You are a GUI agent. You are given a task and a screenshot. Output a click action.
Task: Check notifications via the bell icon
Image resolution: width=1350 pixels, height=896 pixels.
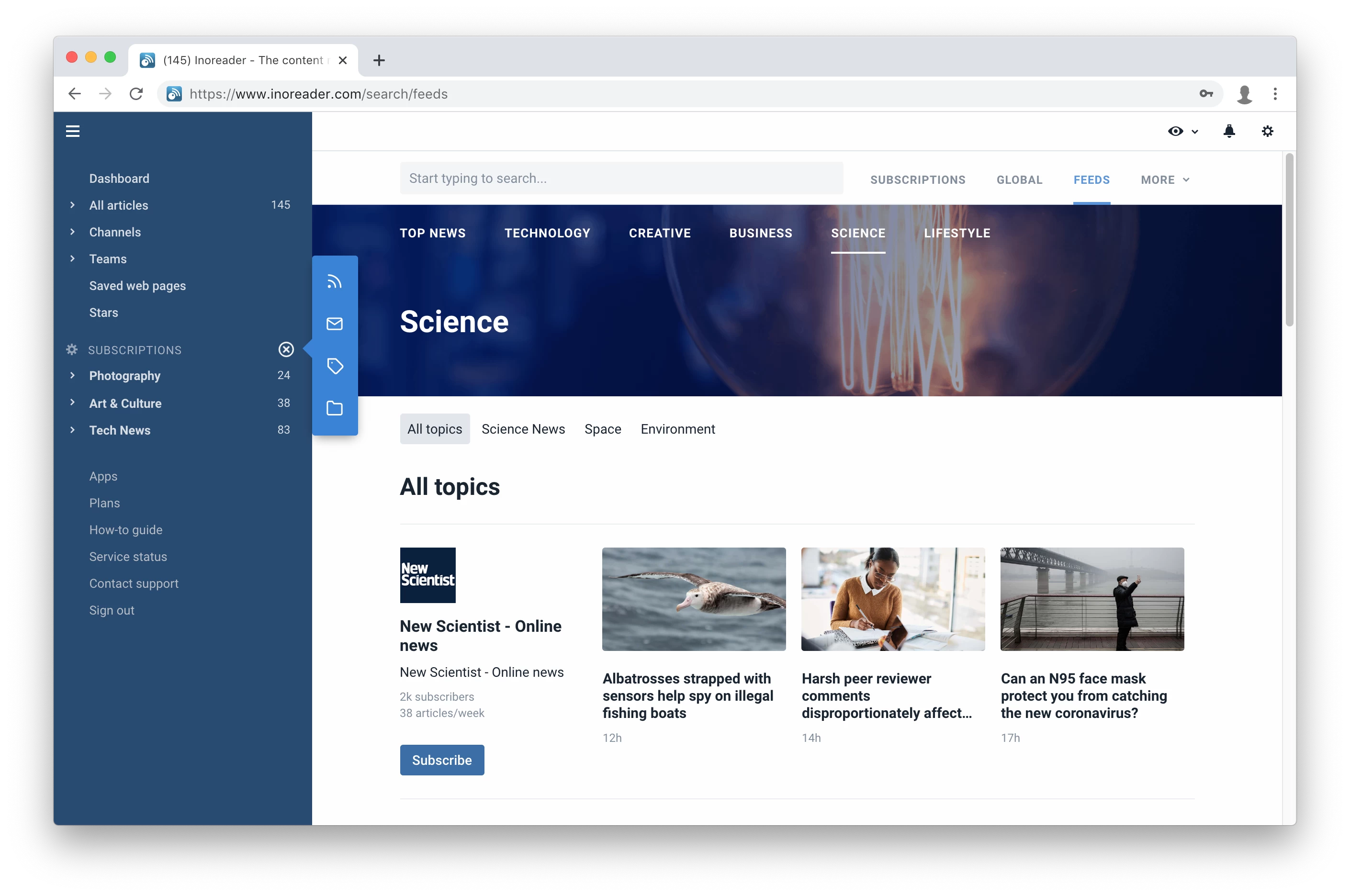coord(1229,131)
